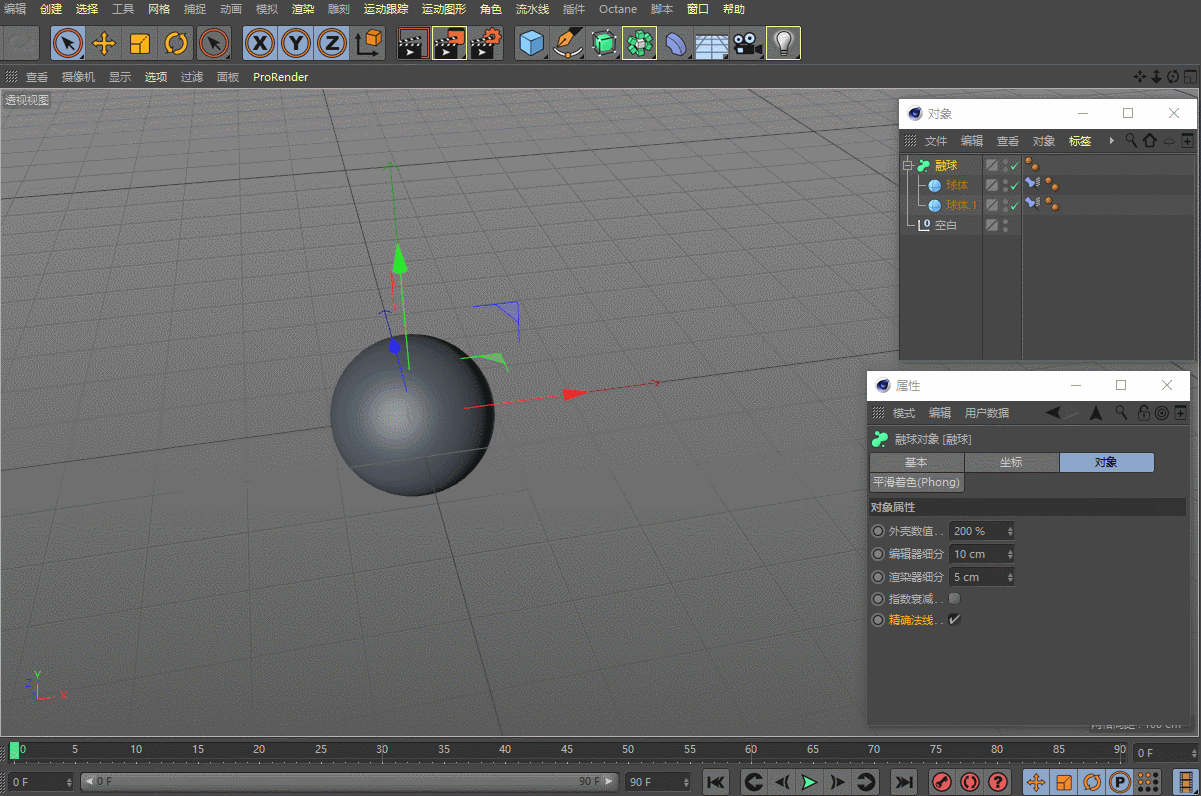Toggle the world coordinate system cube icon
The width and height of the screenshot is (1201, 796).
pos(369,43)
